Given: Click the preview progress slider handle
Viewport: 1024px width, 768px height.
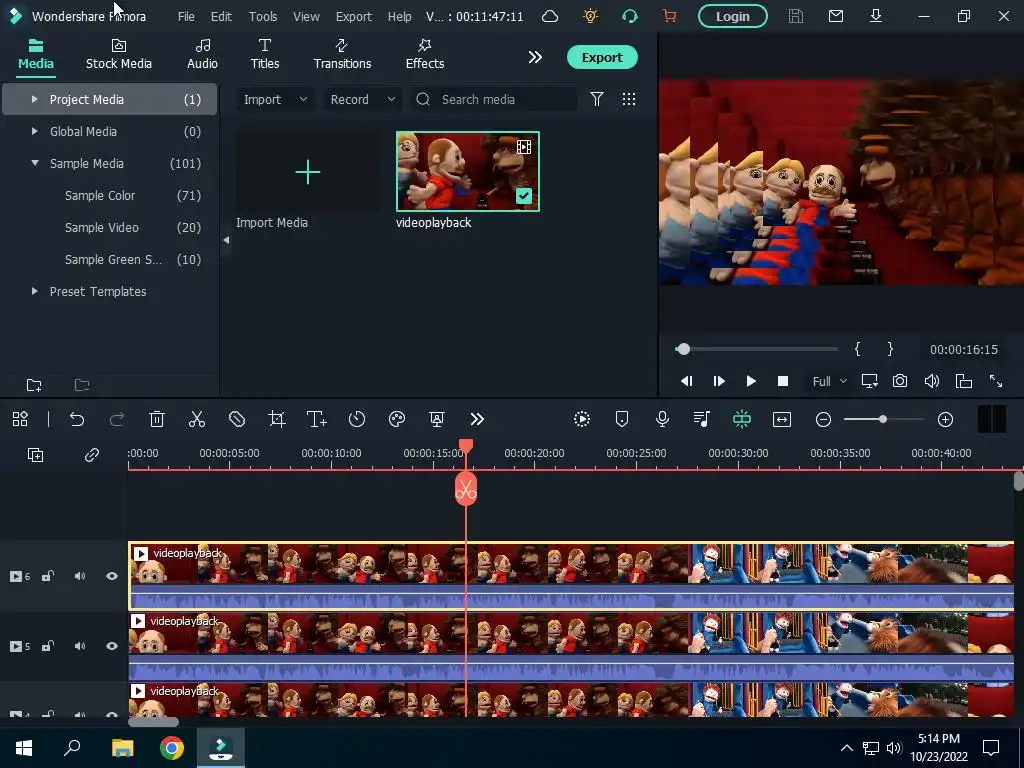Looking at the screenshot, I should coord(683,349).
